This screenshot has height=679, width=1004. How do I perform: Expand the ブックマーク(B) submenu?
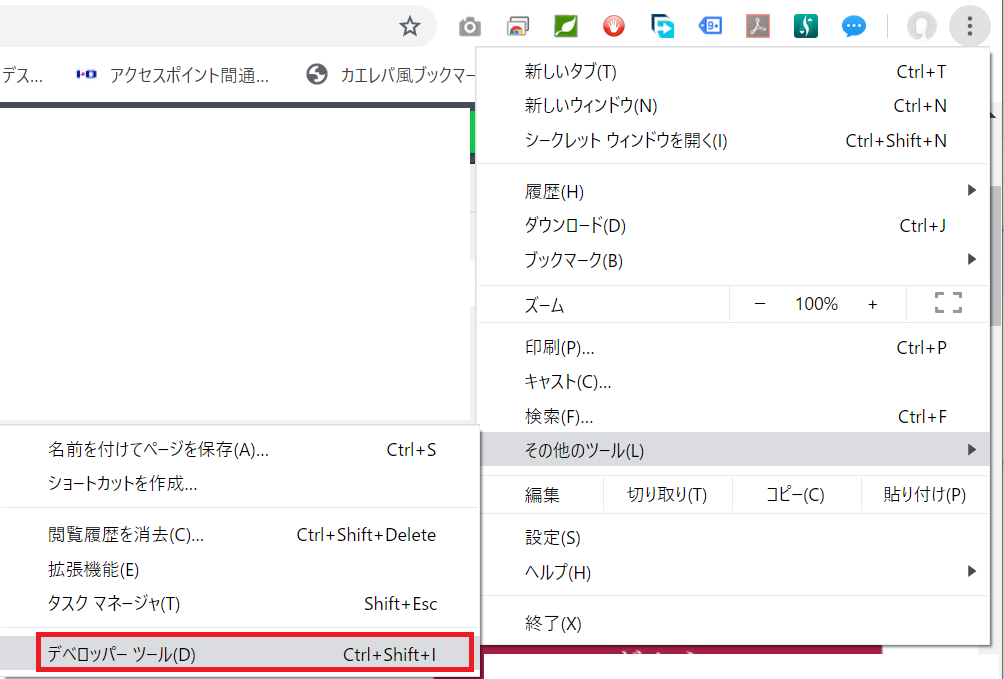click(733, 260)
